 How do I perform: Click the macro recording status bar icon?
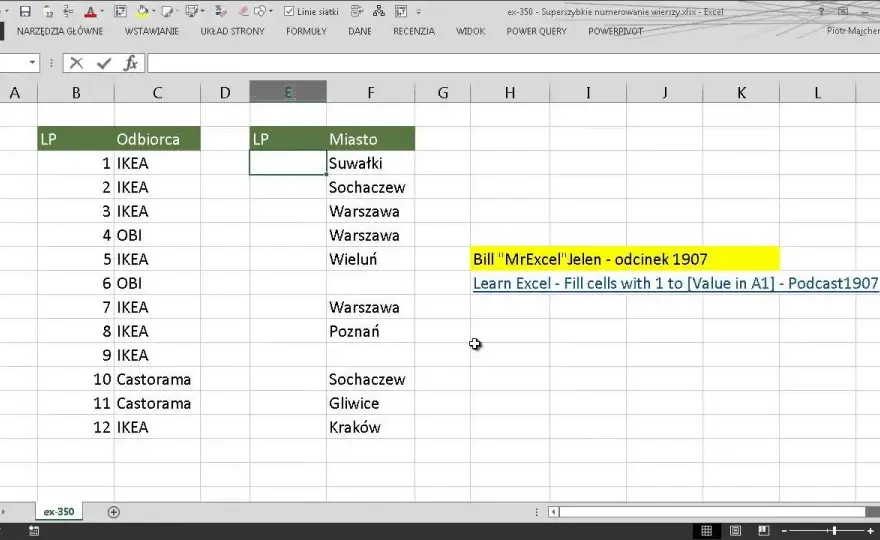[34, 530]
